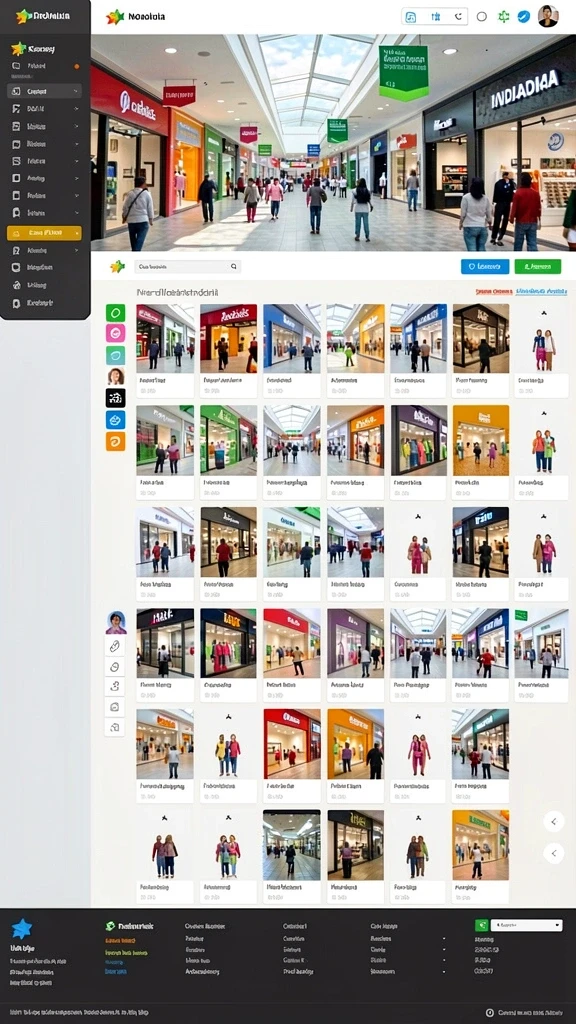
Task: Click the green button next to the blue button
Action: click(x=537, y=266)
